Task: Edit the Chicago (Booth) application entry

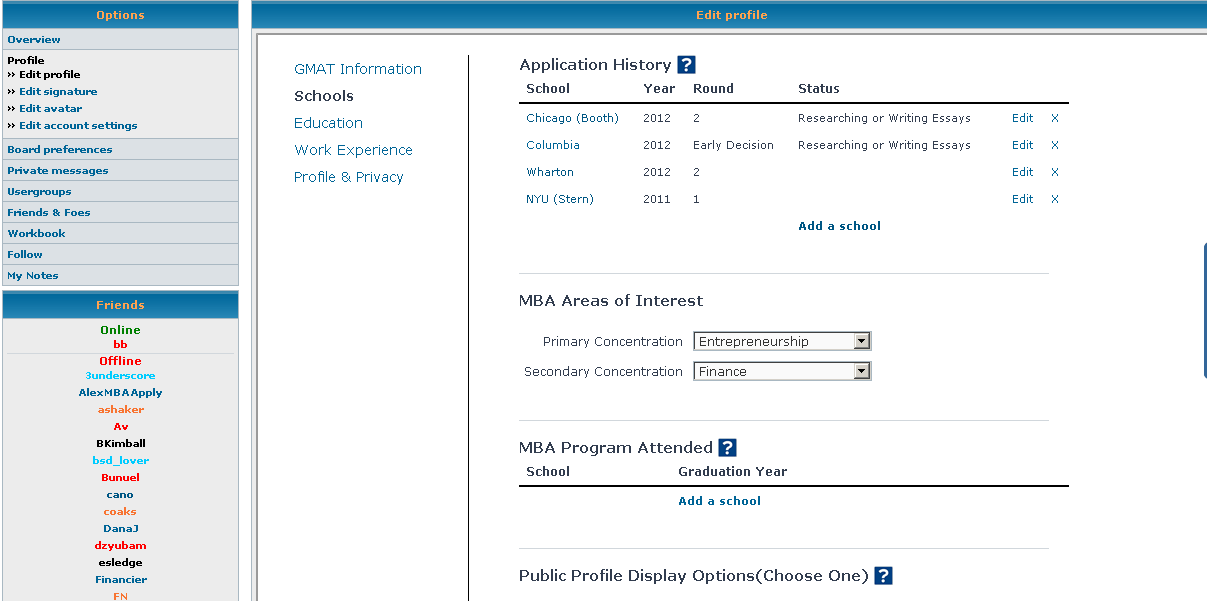Action: click(1022, 118)
